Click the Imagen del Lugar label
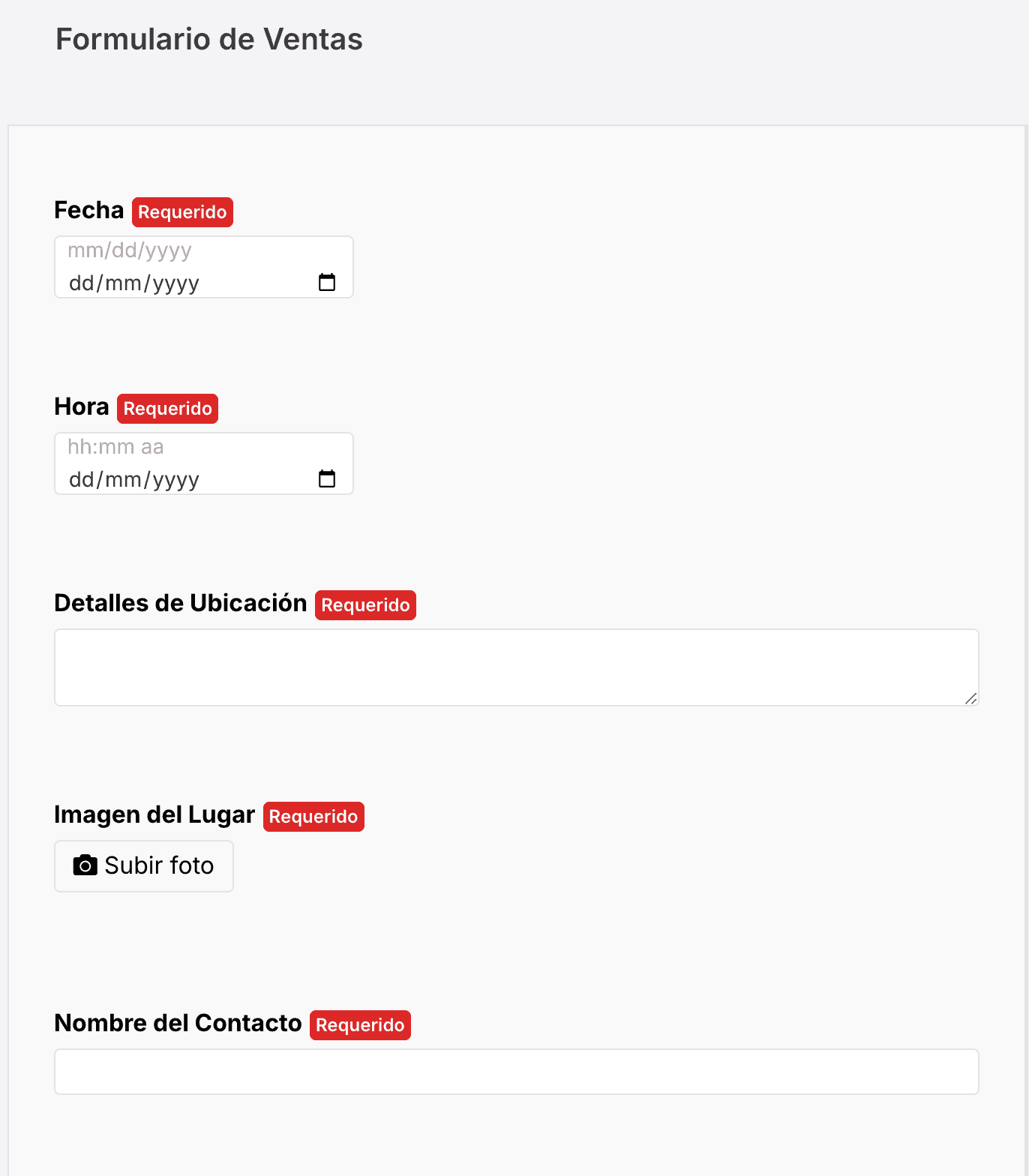 click(154, 815)
